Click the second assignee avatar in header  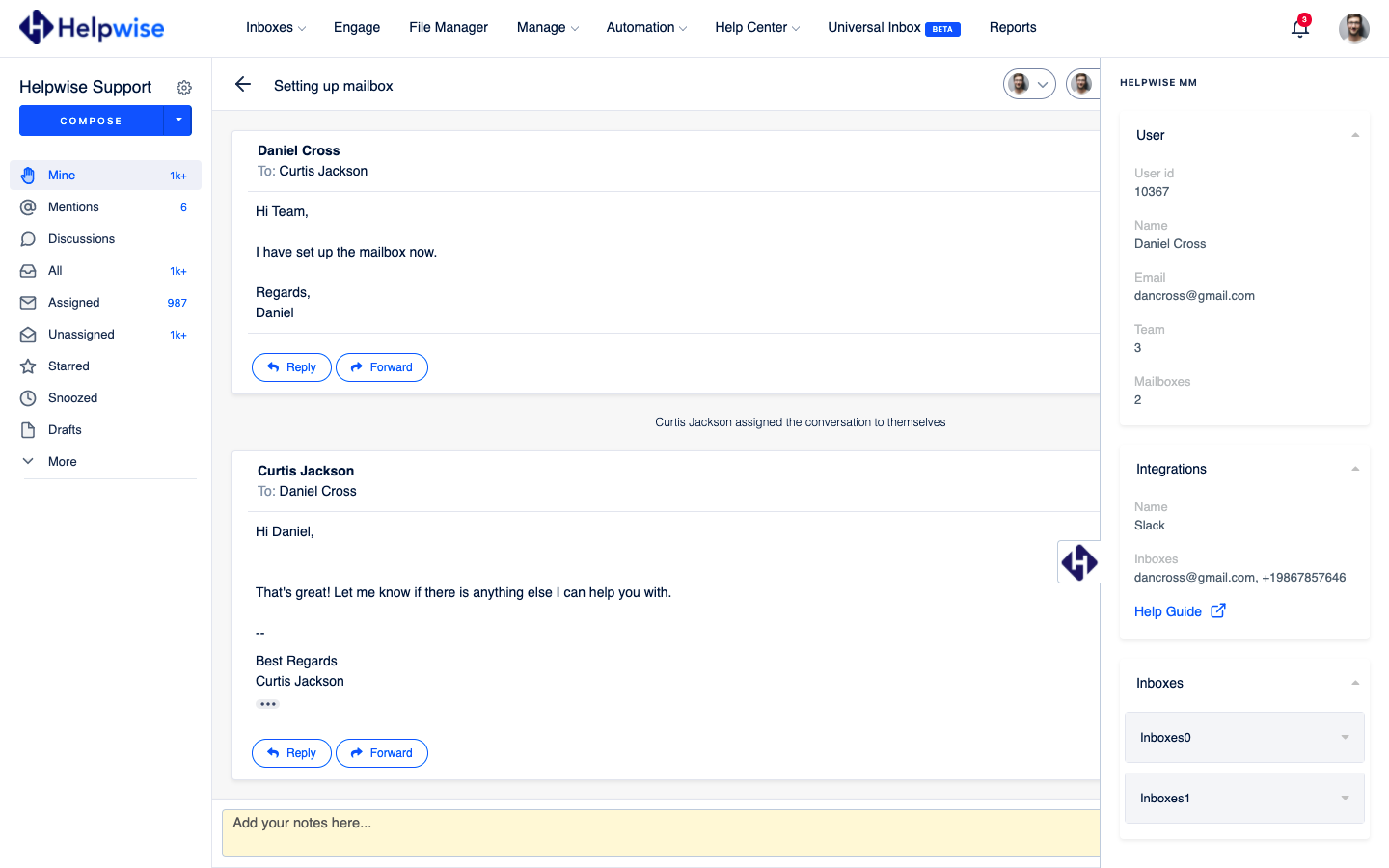(x=1082, y=85)
